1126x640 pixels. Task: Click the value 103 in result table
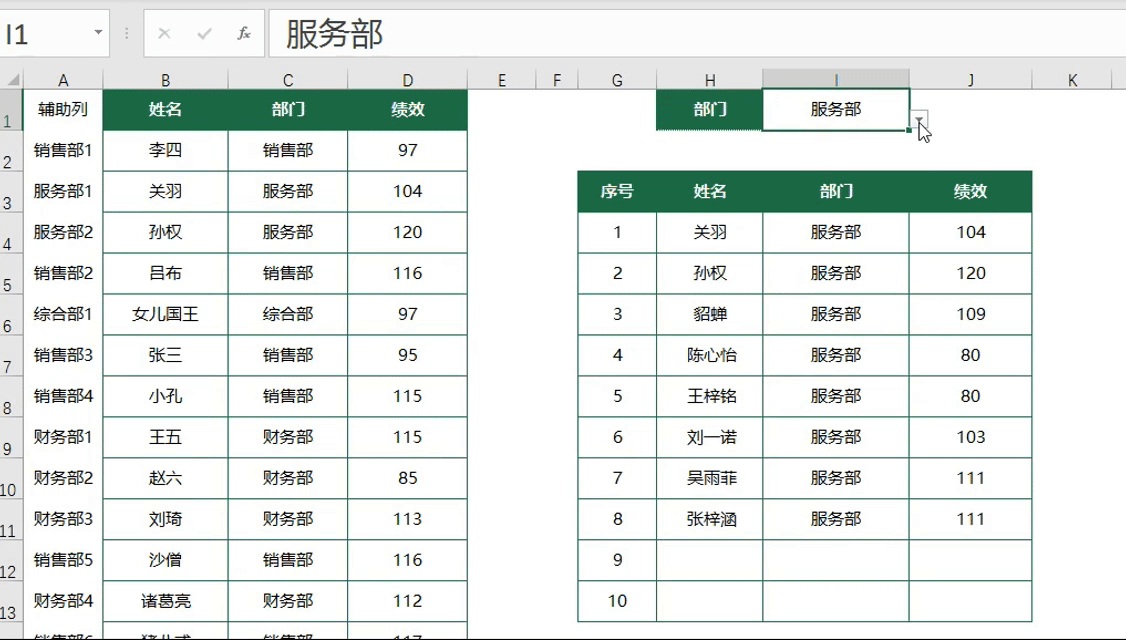[971, 437]
